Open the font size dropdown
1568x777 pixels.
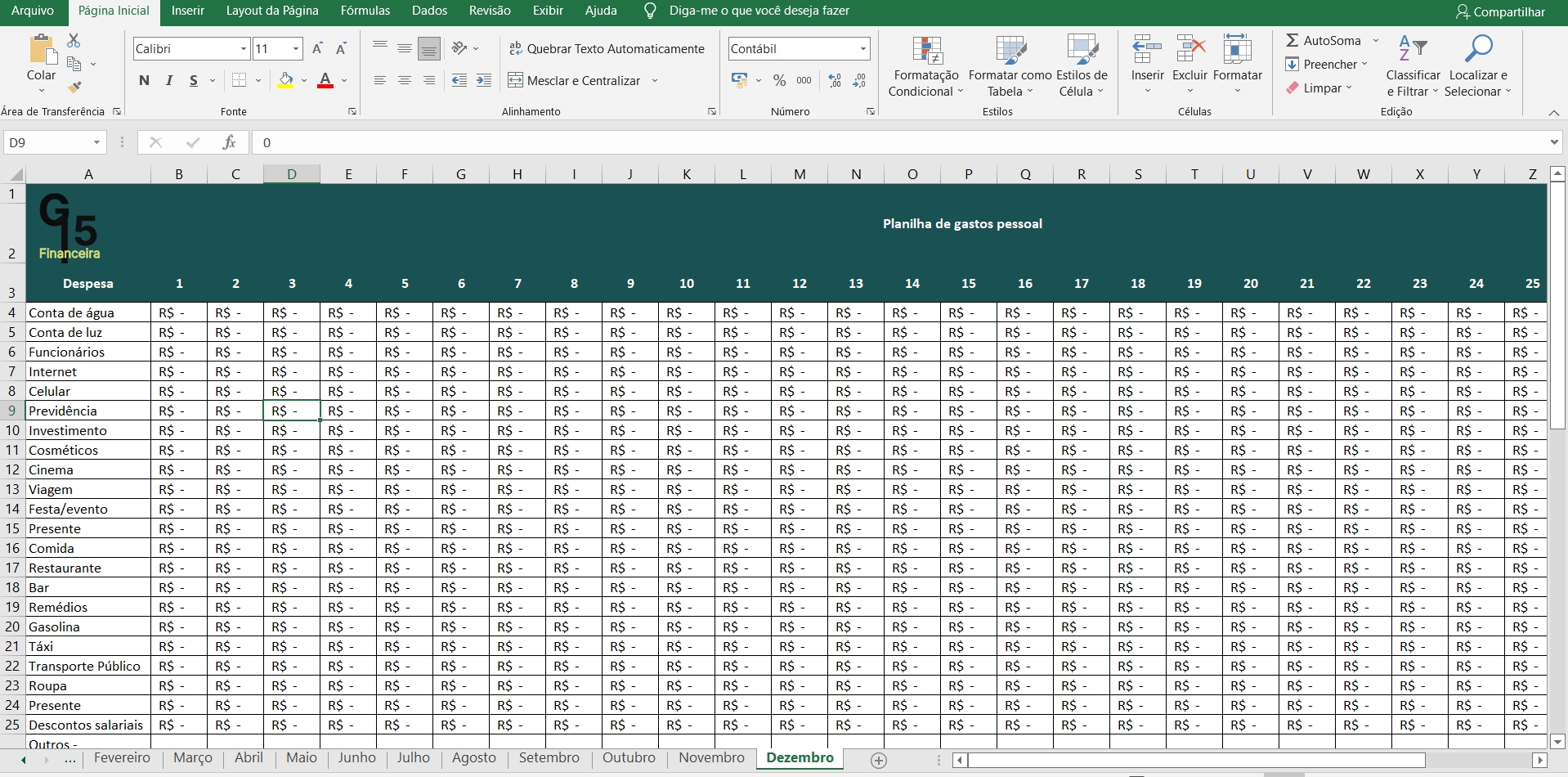tap(296, 49)
